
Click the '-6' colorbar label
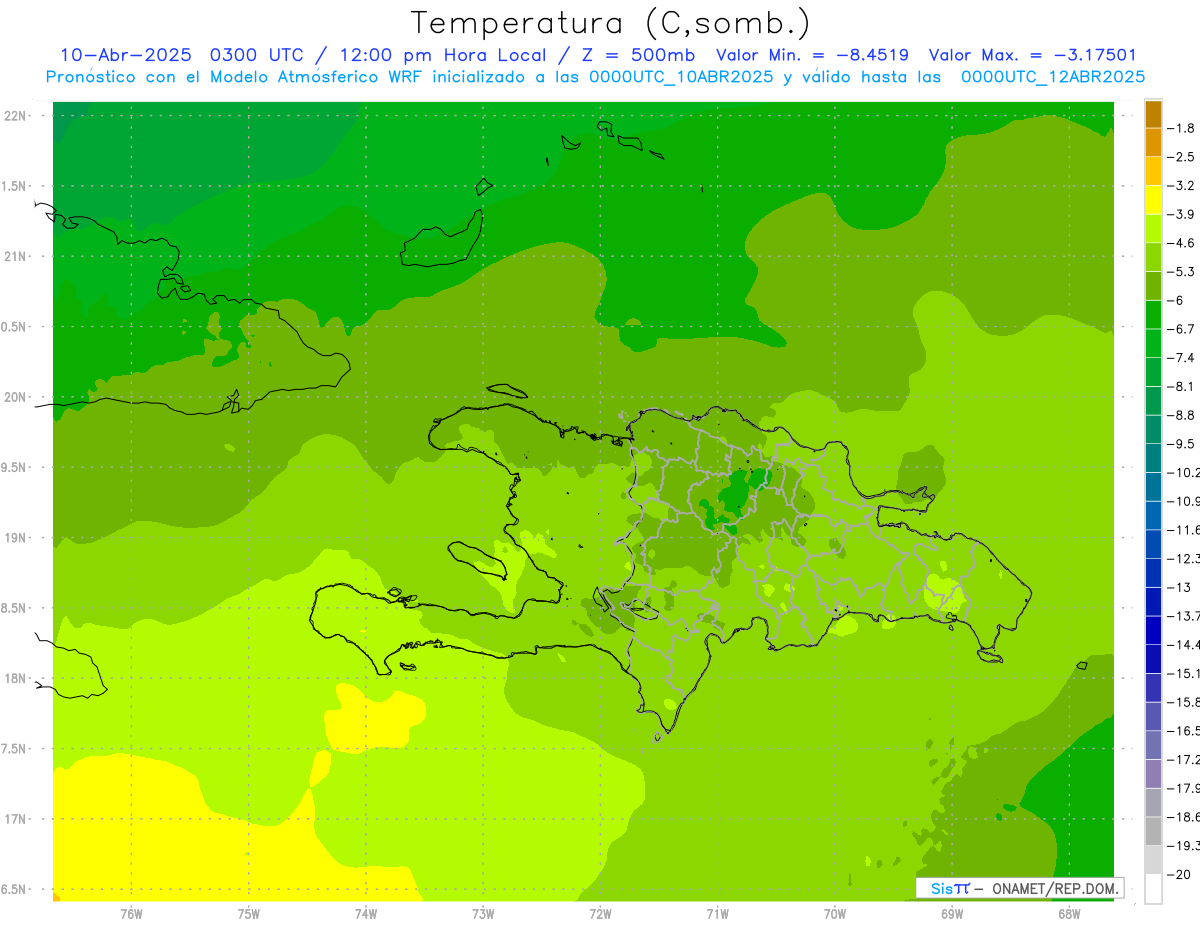click(1176, 300)
